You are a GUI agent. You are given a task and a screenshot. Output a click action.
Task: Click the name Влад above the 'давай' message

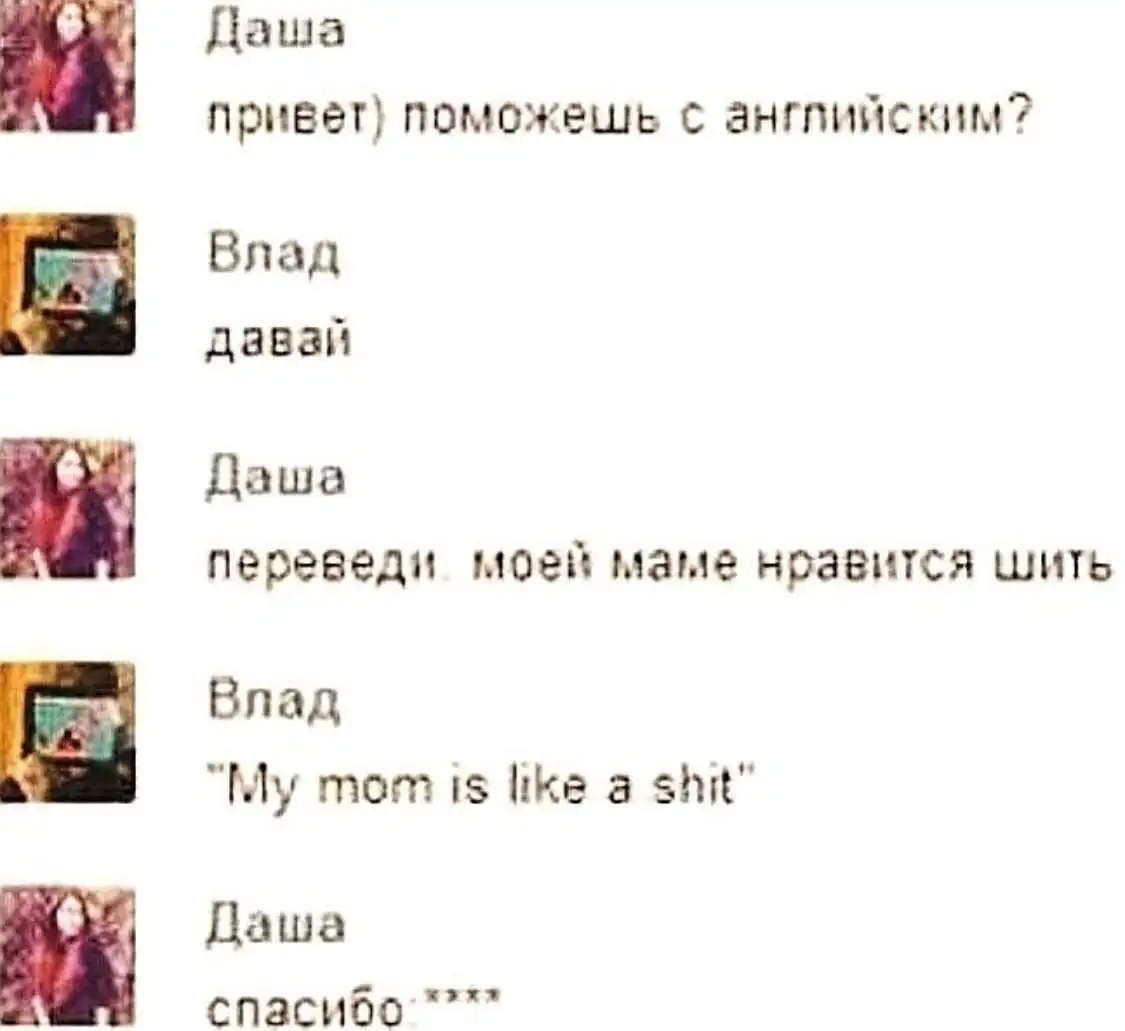pyautogui.click(x=274, y=253)
